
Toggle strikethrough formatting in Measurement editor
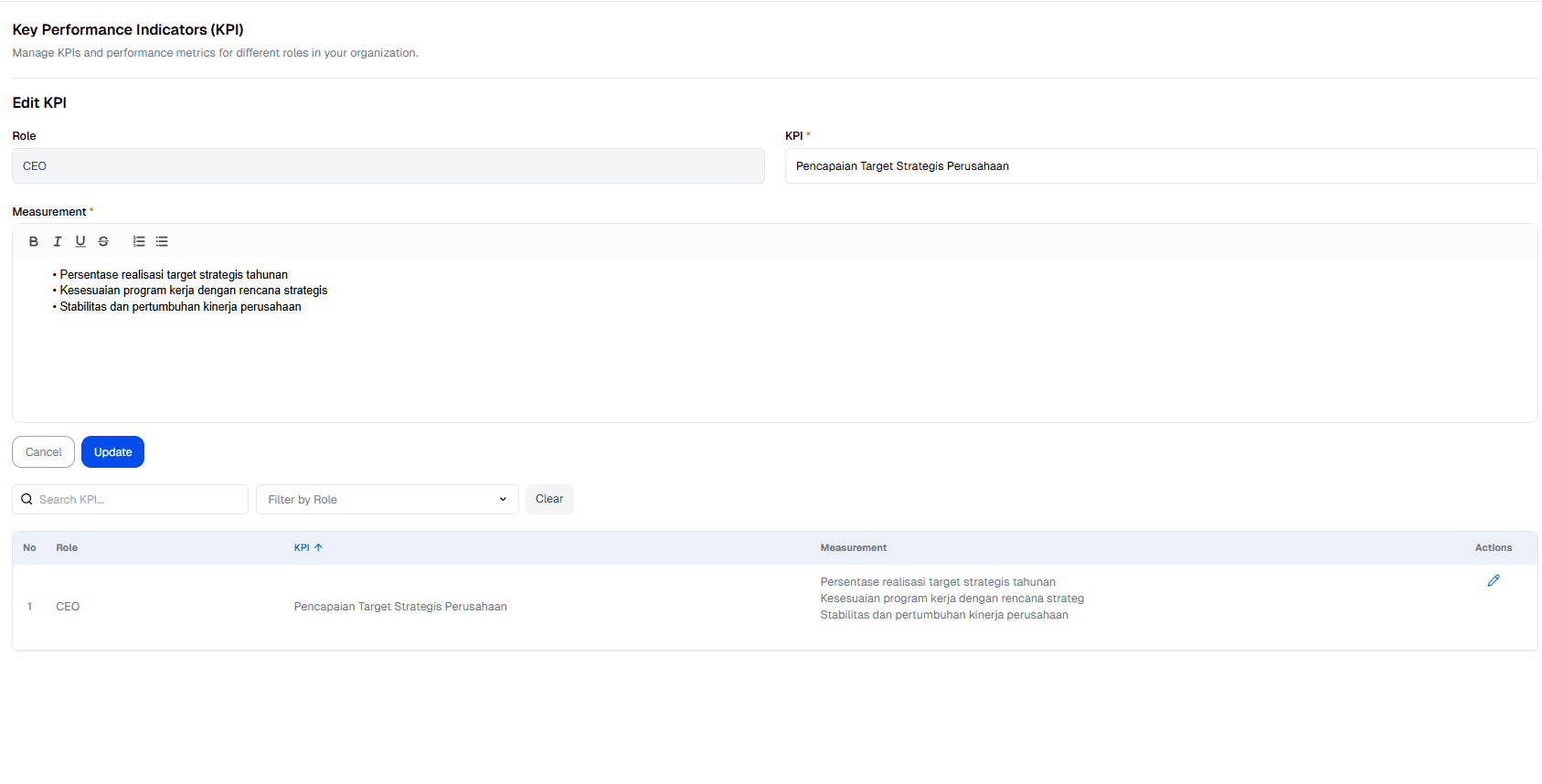[x=103, y=241]
